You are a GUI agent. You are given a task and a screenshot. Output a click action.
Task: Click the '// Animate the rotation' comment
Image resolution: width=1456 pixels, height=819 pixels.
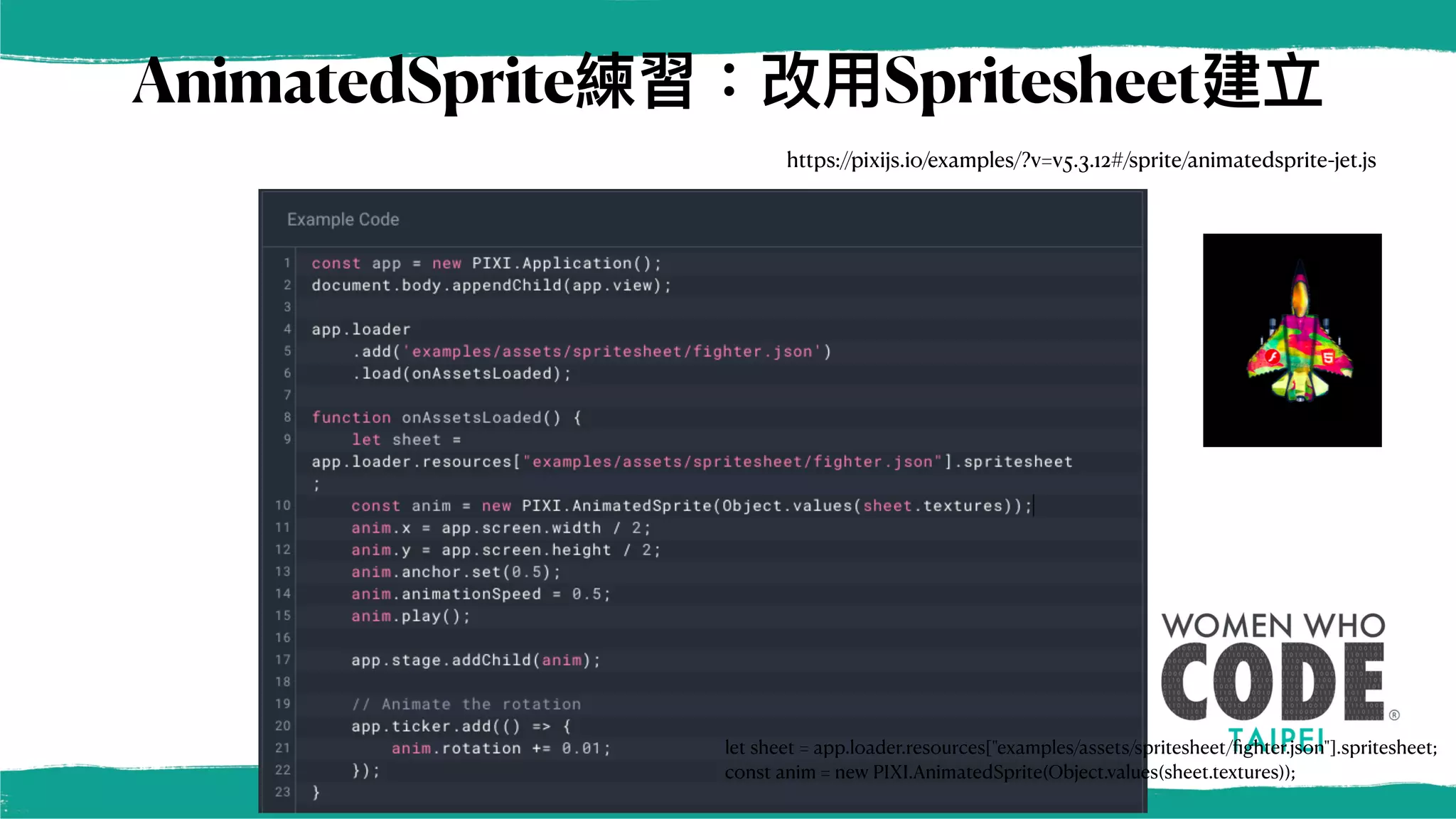tap(466, 705)
